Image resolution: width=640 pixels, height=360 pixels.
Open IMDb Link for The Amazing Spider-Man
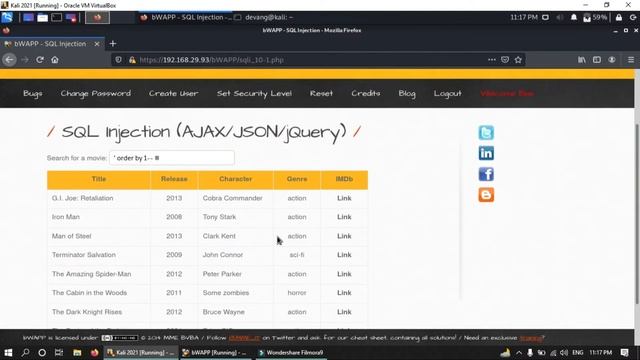[344, 274]
